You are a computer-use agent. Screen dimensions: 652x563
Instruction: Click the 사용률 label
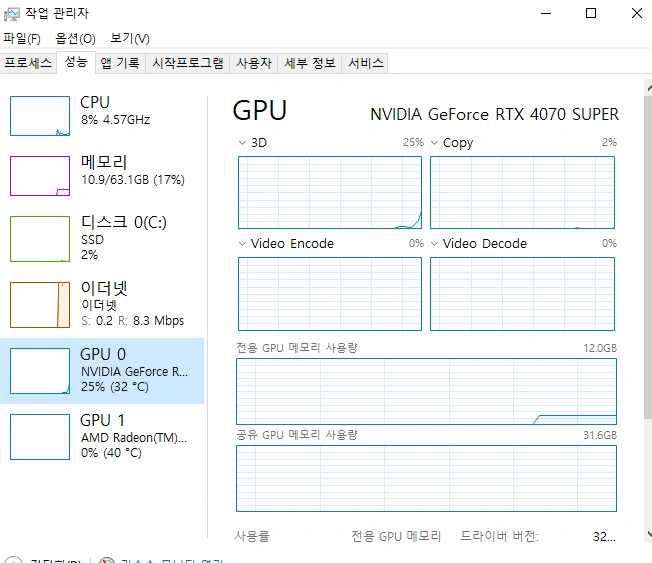point(252,536)
